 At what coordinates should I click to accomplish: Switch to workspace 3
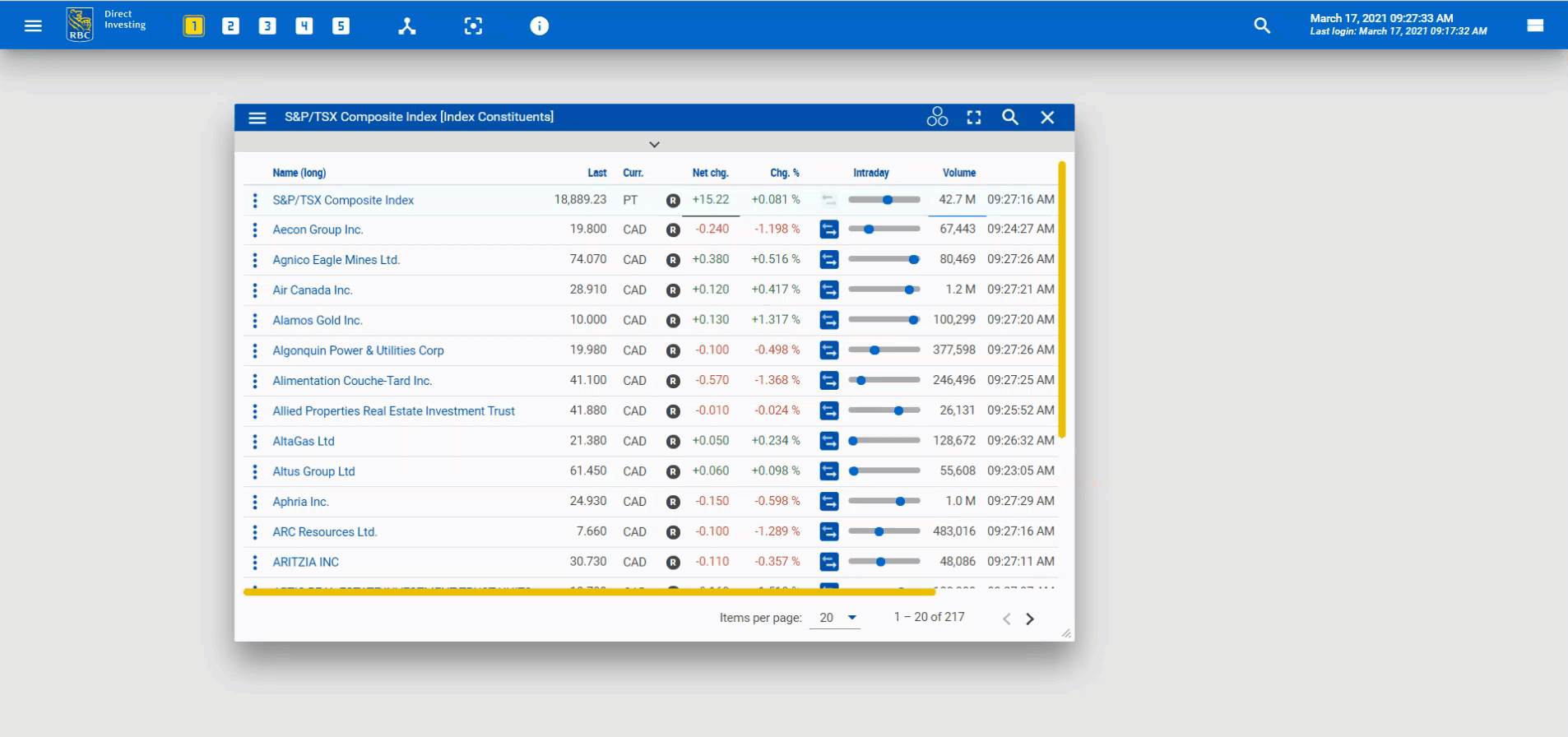click(x=267, y=26)
